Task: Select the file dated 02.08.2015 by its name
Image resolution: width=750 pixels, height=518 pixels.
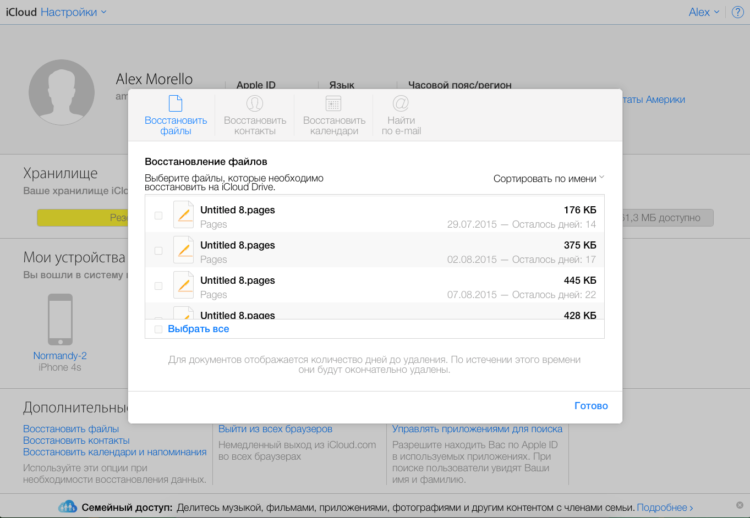Action: click(x=237, y=245)
